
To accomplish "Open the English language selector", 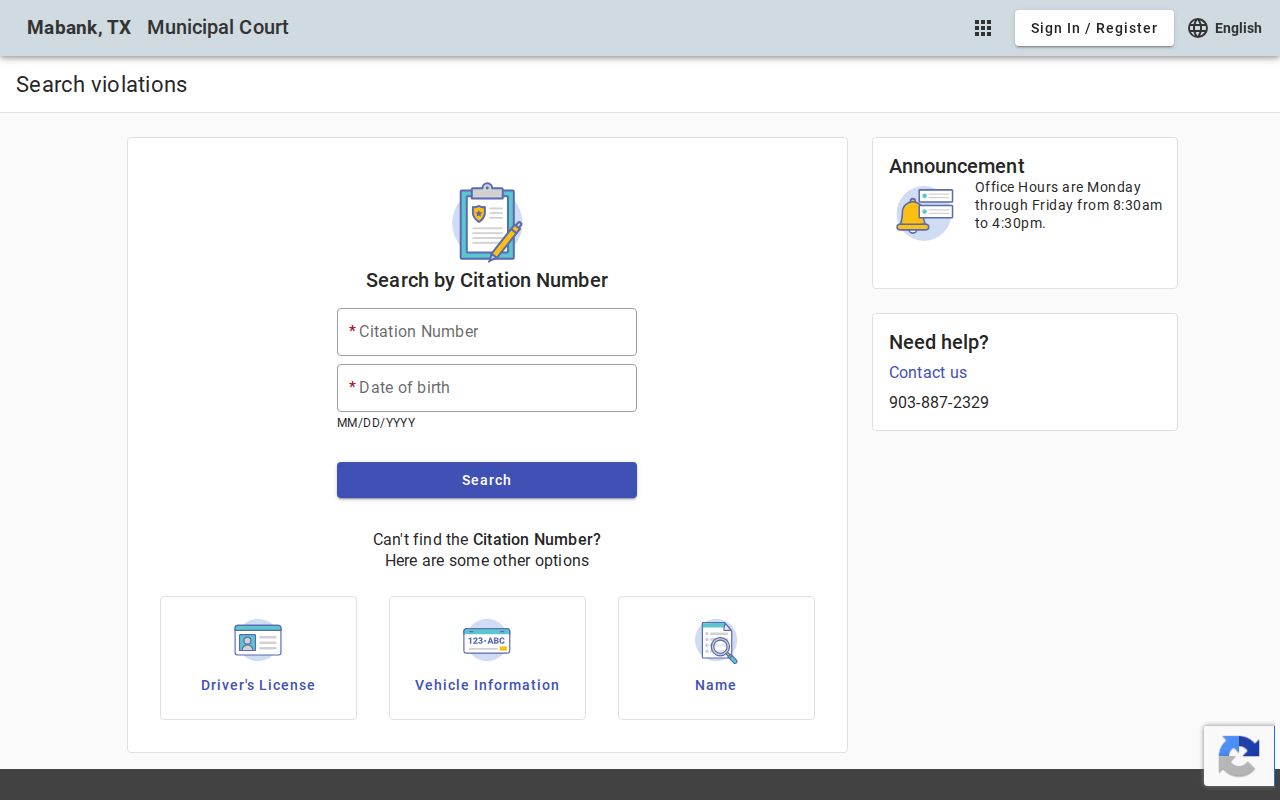I will click(x=1225, y=28).
